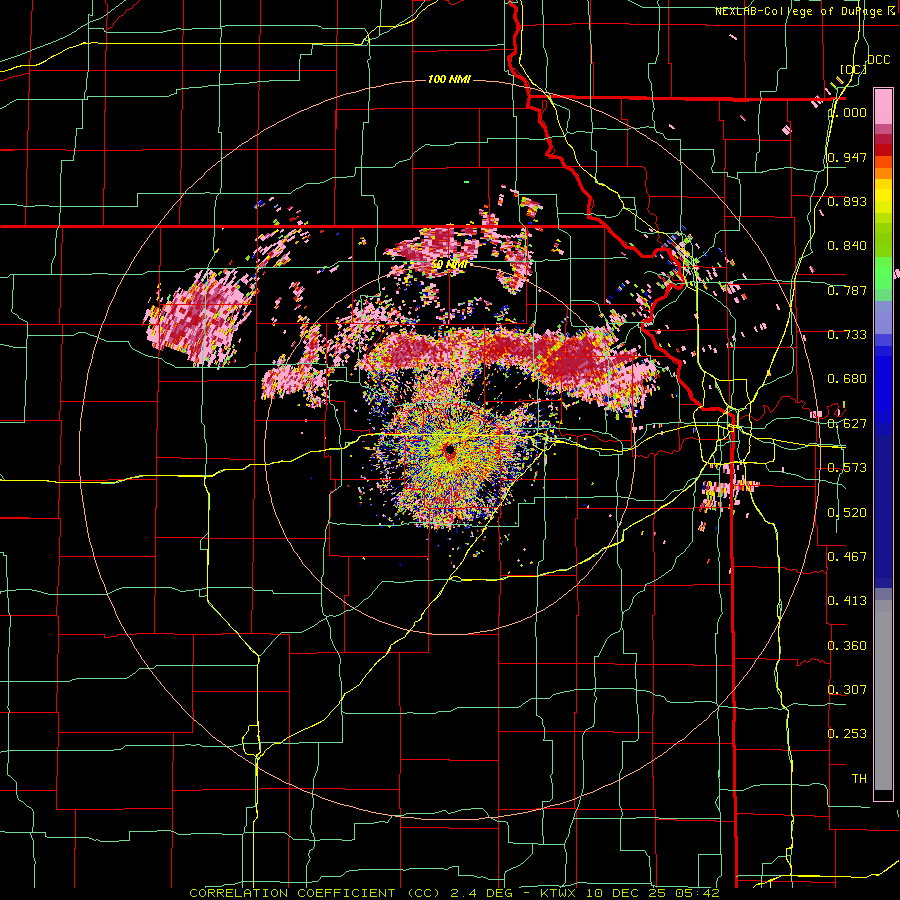The width and height of the screenshot is (900, 900).
Task: Pick the gray color bar segment
Action: pos(883,695)
